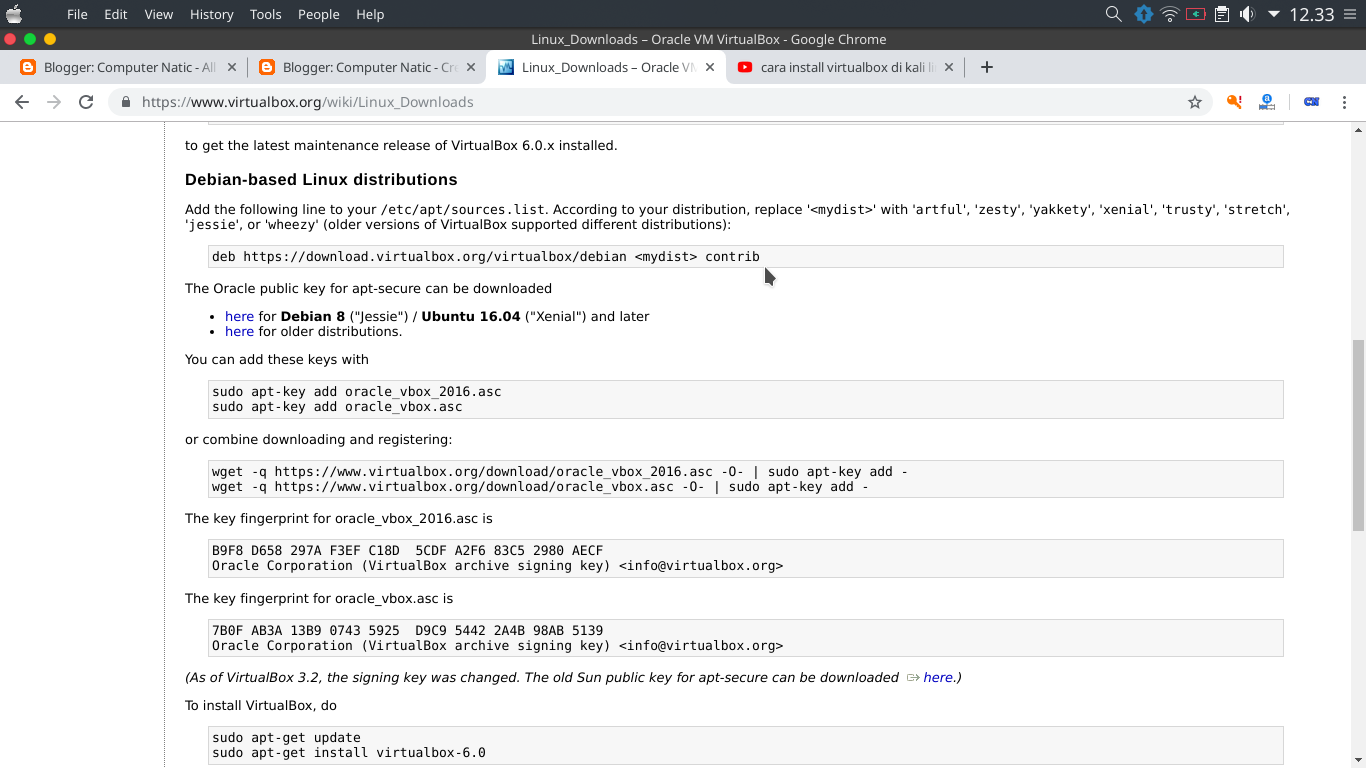
Task: Open Chrome's three-dot menu
Action: pos(1345,102)
